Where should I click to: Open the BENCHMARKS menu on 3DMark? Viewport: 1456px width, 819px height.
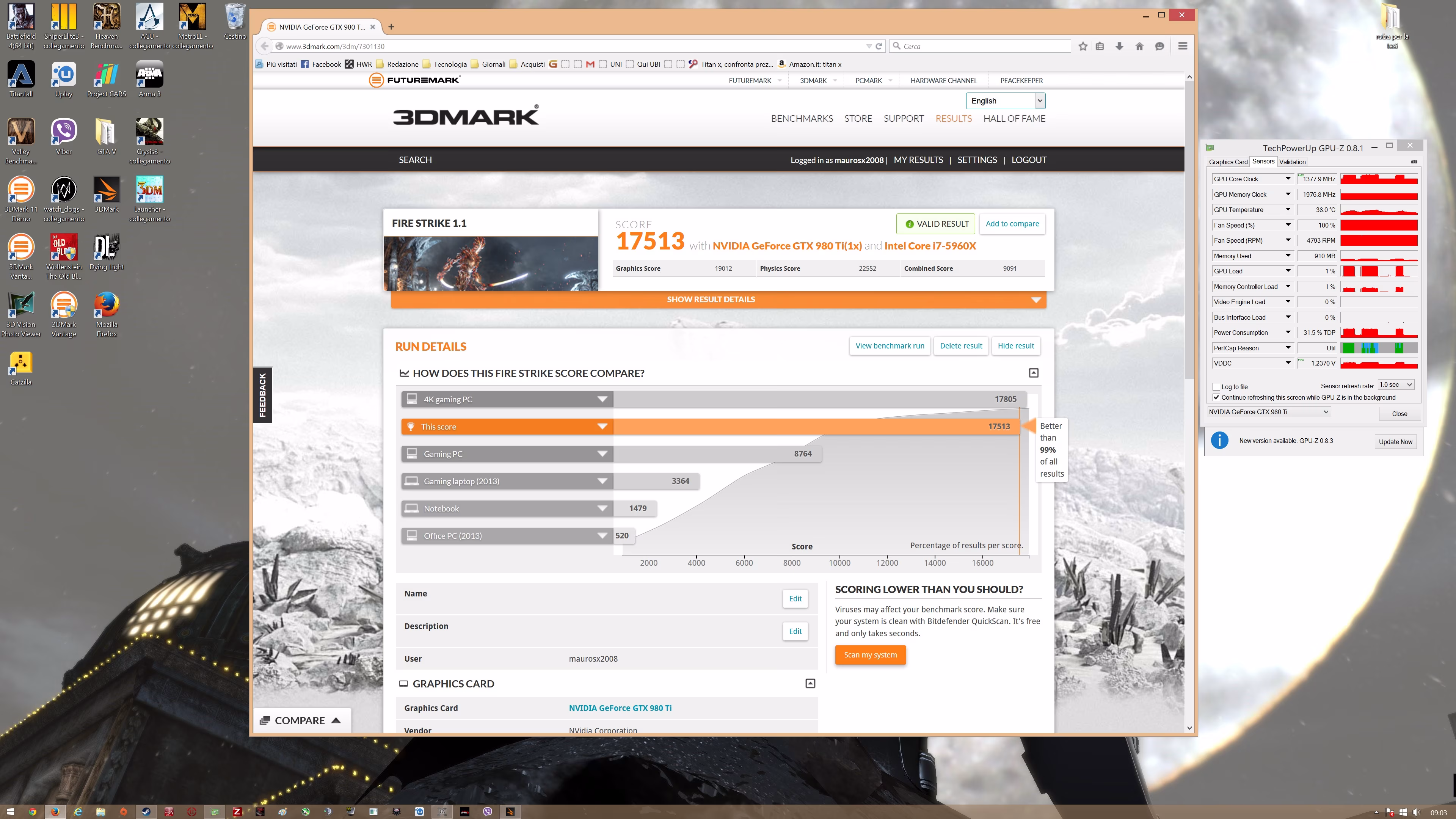(x=802, y=119)
